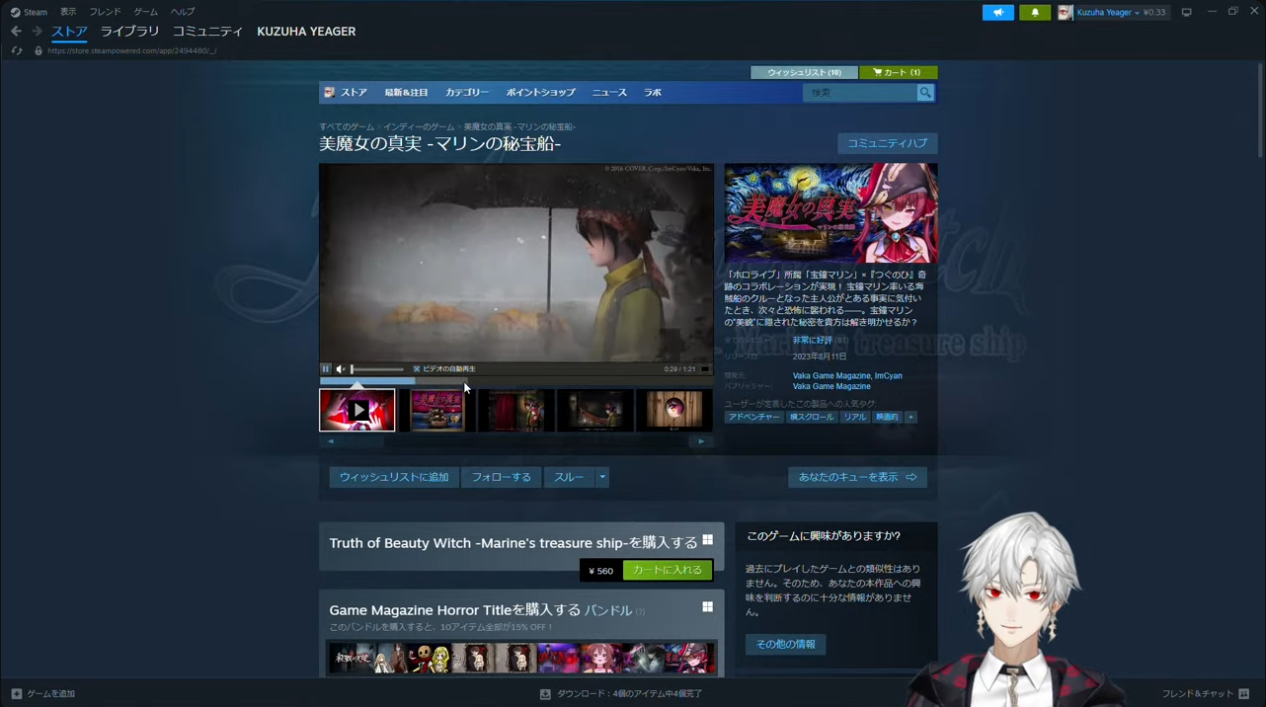Viewport: 1266px width, 707px height.
Task: Click the plus button to add tags
Action: point(910,417)
